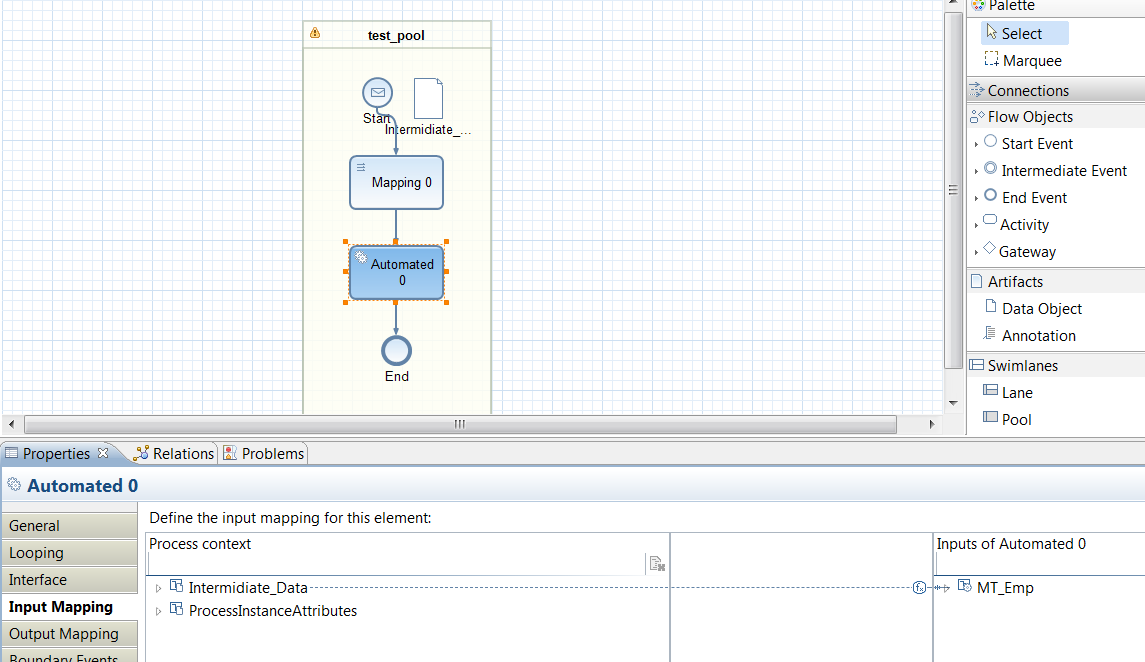
Task: Pick the Activity palette item
Action: click(1016, 225)
